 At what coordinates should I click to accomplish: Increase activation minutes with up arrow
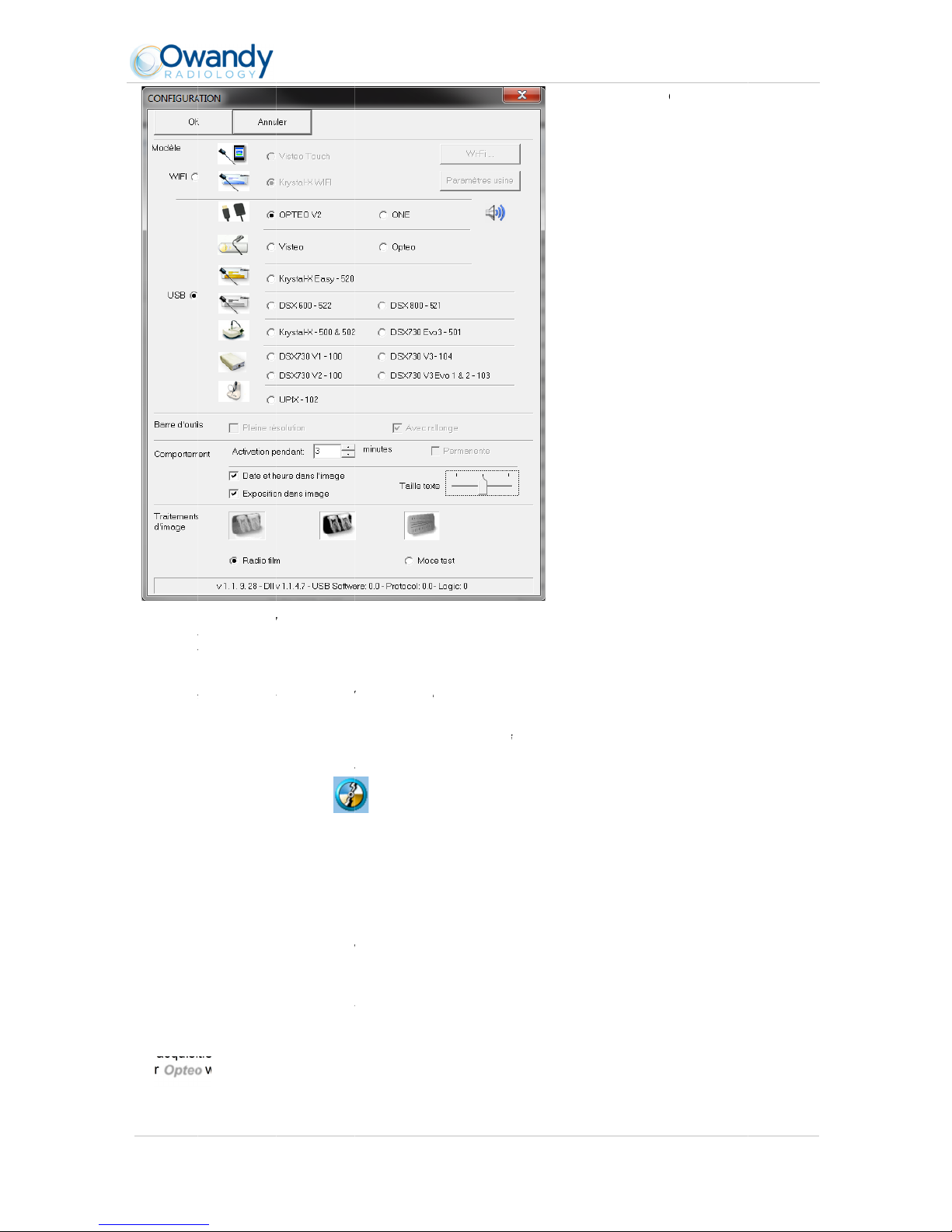(x=348, y=448)
